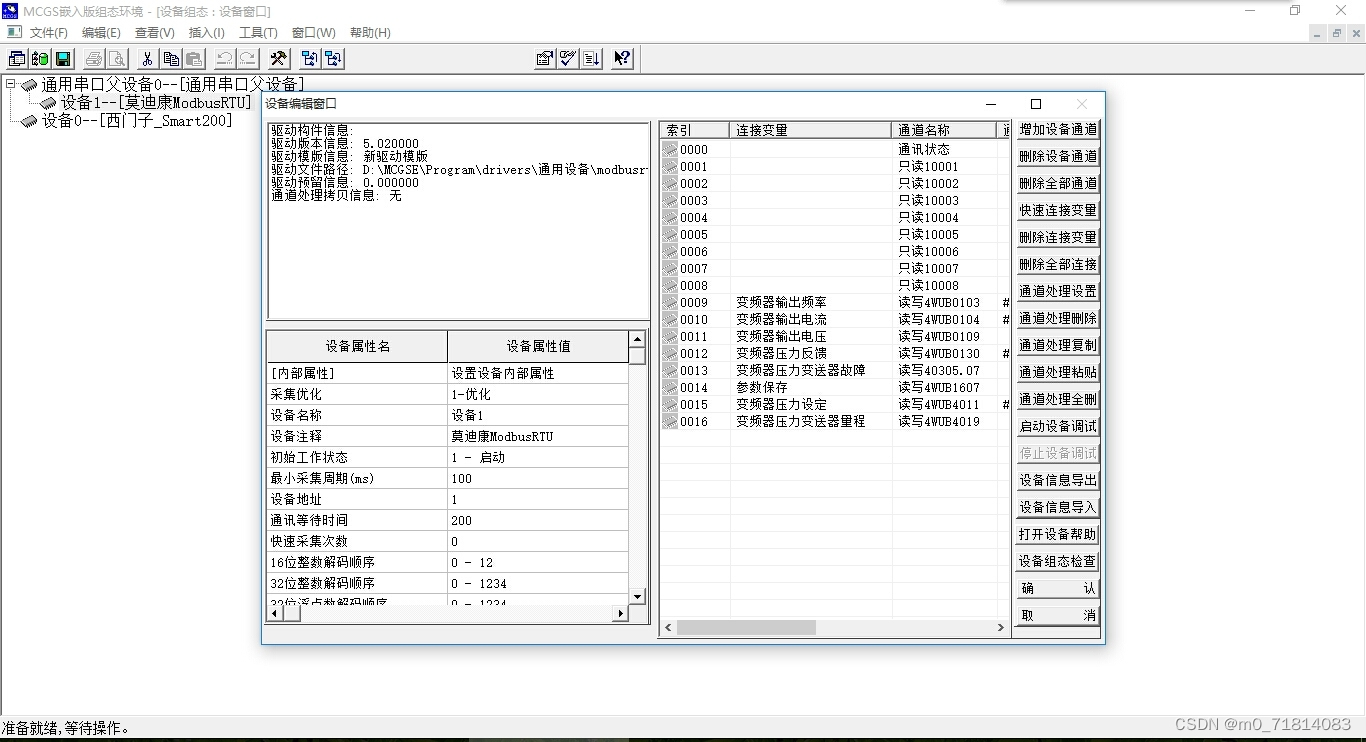1366x742 pixels.
Task: Click the channel table scroll-right arrow
Action: coord(1000,628)
